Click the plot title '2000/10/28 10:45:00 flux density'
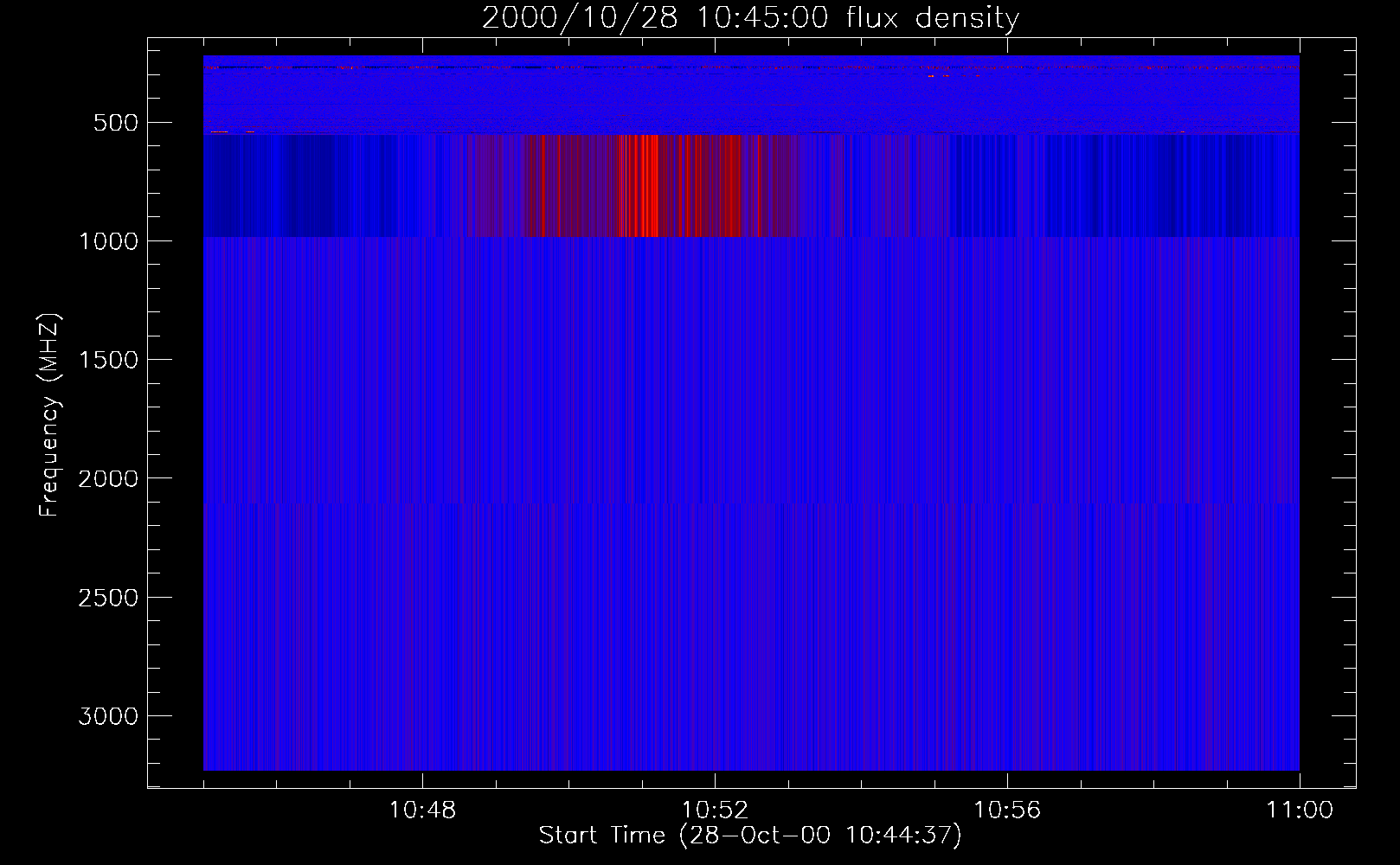Viewport: 1400px width, 865px height. (x=750, y=17)
